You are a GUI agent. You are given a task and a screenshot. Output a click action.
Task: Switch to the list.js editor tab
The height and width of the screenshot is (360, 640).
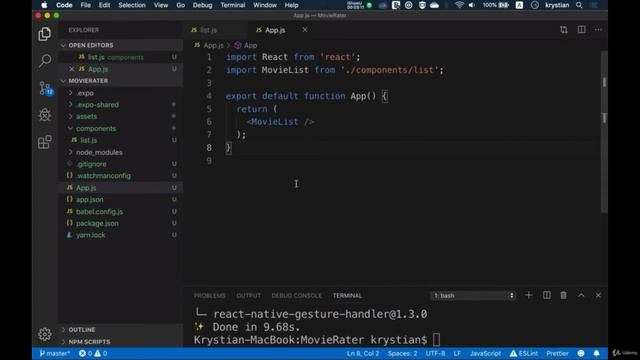208,30
